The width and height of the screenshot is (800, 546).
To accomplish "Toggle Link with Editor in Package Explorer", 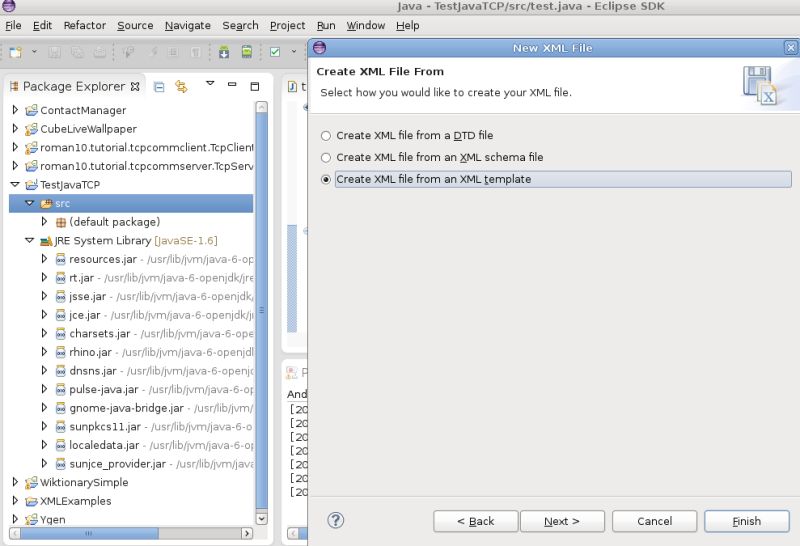I will pos(181,87).
